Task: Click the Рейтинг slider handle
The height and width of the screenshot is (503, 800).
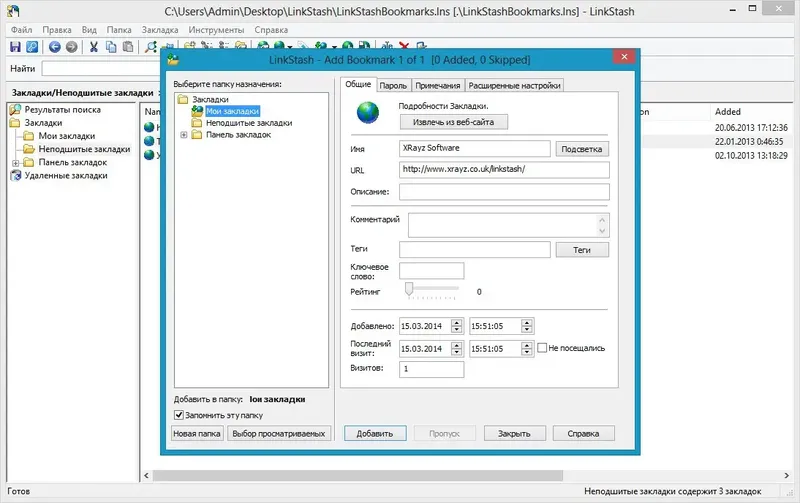Action: pyautogui.click(x=409, y=289)
